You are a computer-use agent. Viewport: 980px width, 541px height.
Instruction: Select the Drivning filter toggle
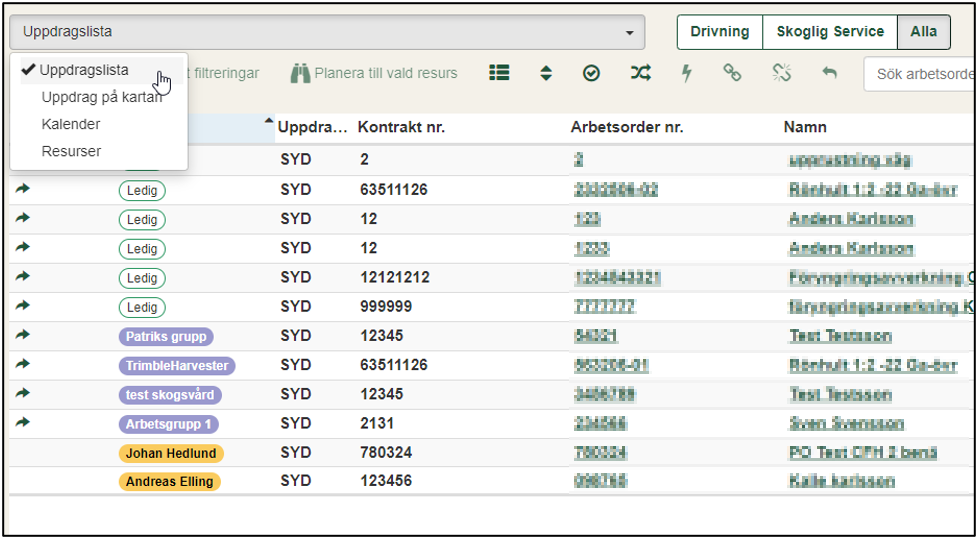pos(719,32)
